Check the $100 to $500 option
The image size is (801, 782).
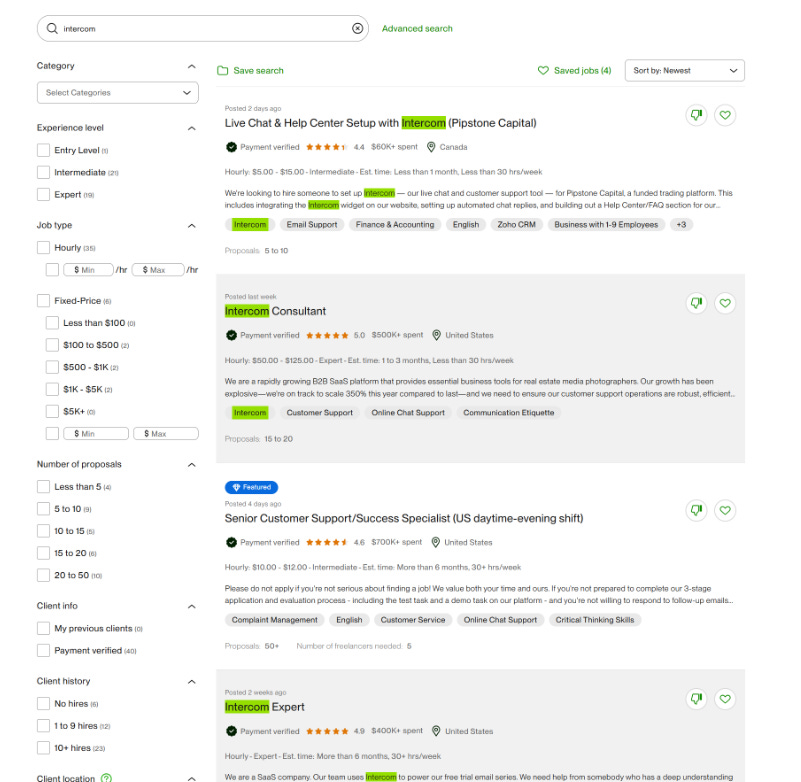[x=52, y=345]
